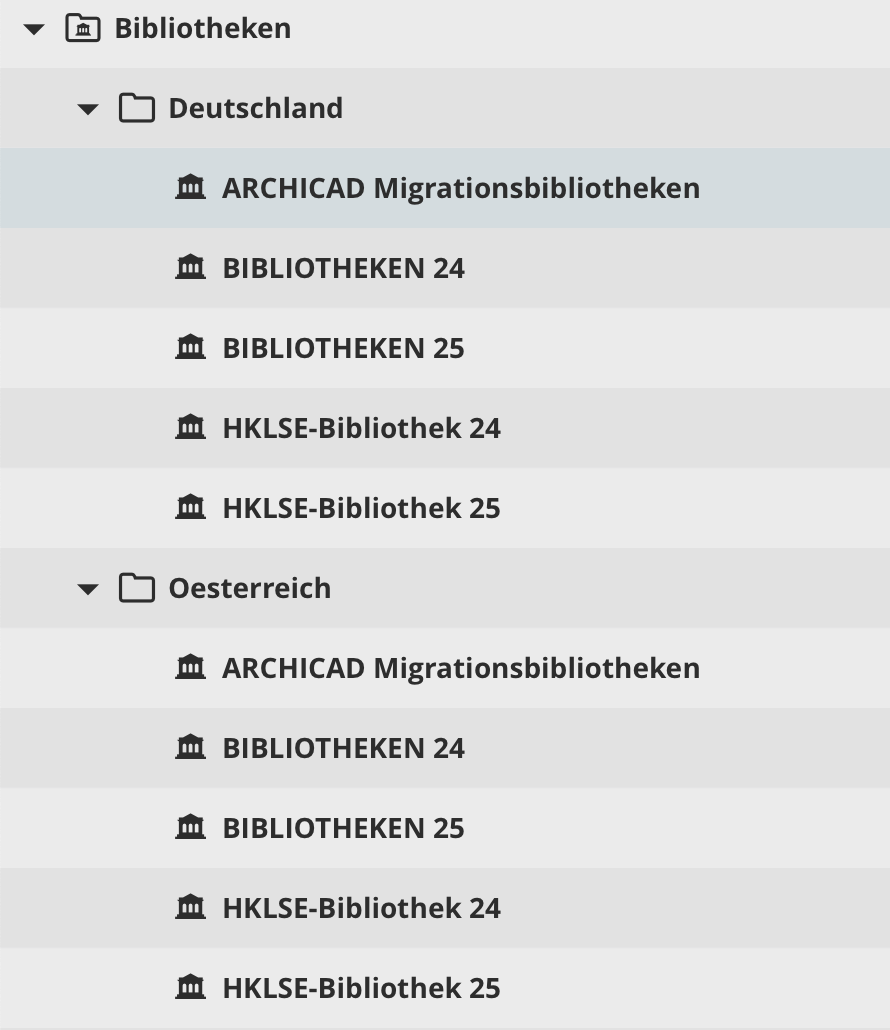
Task: Click library icon of Oesterreich HKLSE-Bibliothek 24
Action: 190,907
